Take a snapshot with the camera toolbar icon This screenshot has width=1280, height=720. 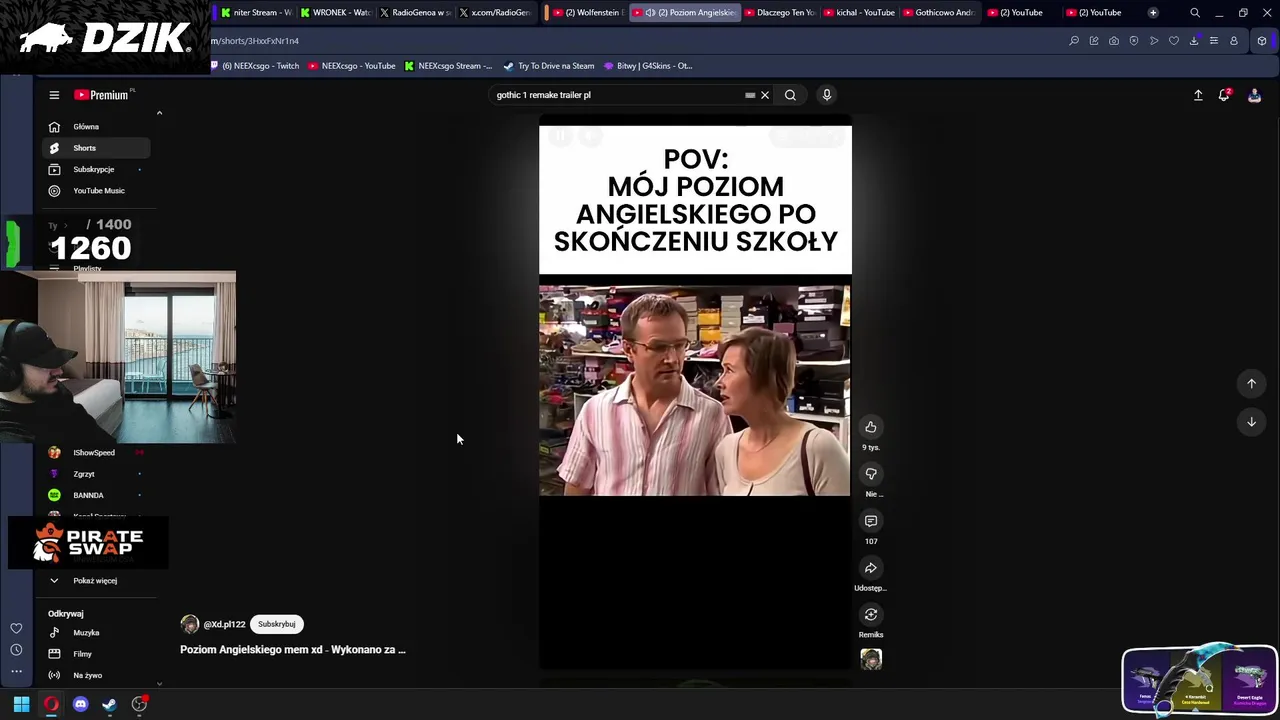click(1114, 41)
